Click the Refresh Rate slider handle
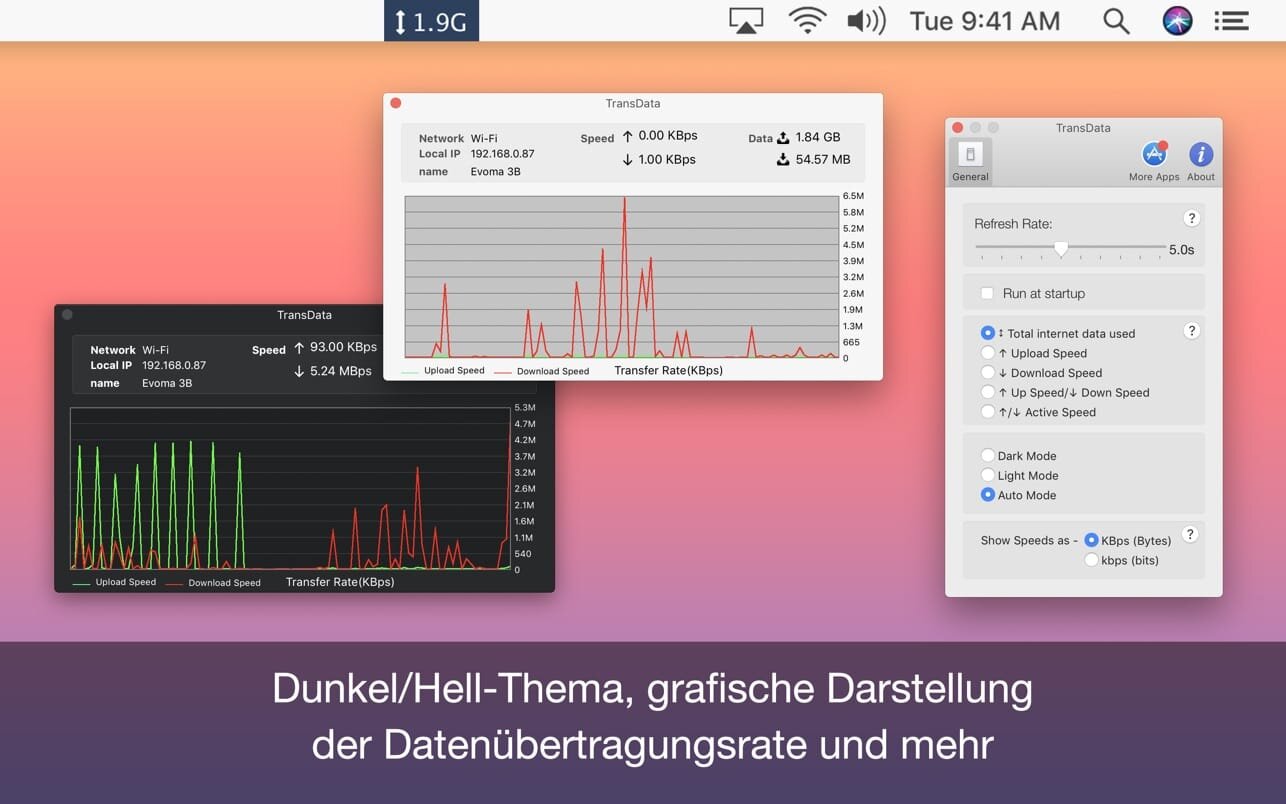Screen dimensions: 1286x804 (1061, 248)
